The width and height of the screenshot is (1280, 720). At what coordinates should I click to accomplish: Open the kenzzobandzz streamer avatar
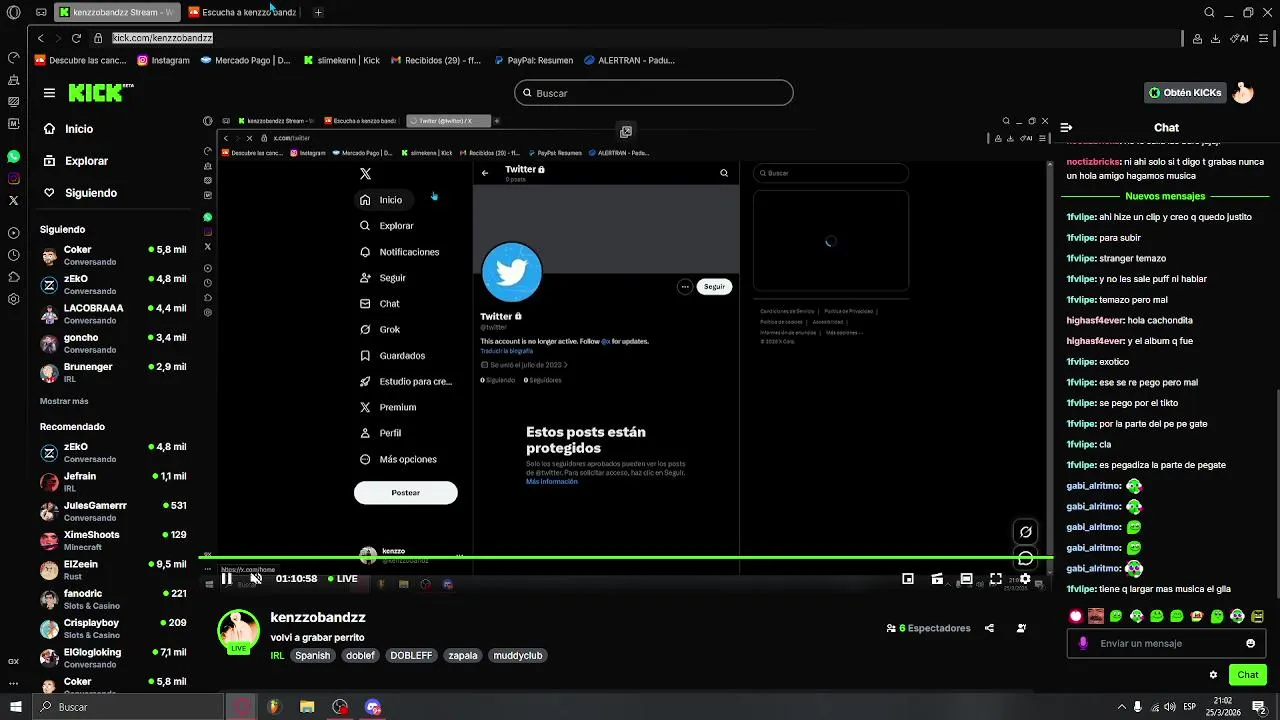(239, 631)
